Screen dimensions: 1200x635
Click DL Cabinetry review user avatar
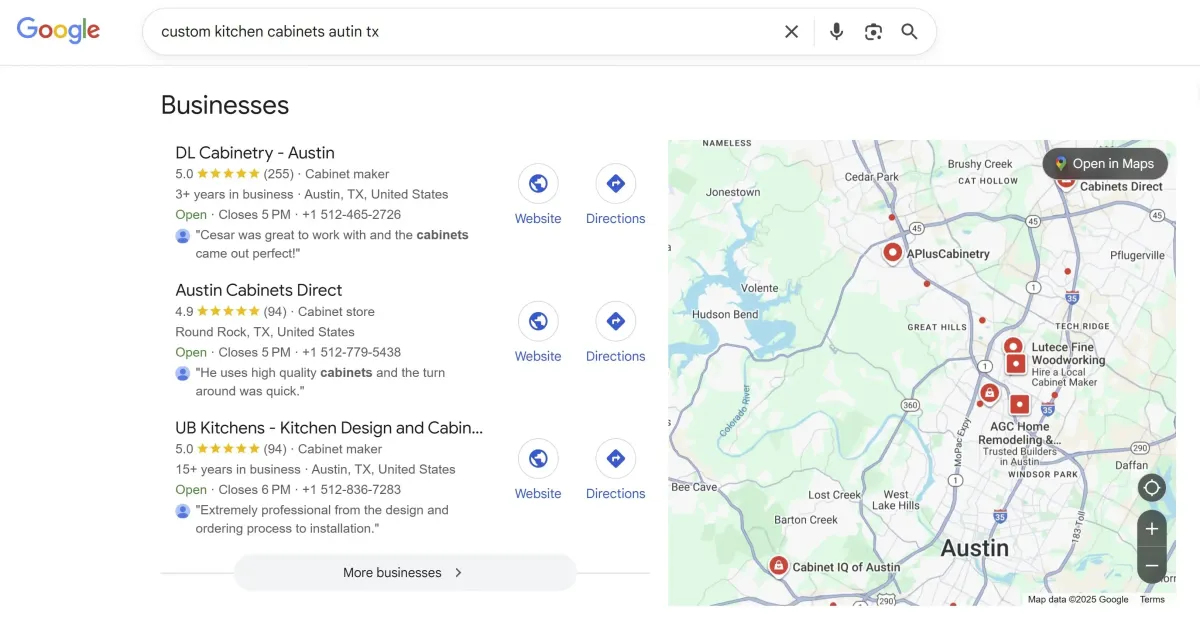pyautogui.click(x=183, y=236)
